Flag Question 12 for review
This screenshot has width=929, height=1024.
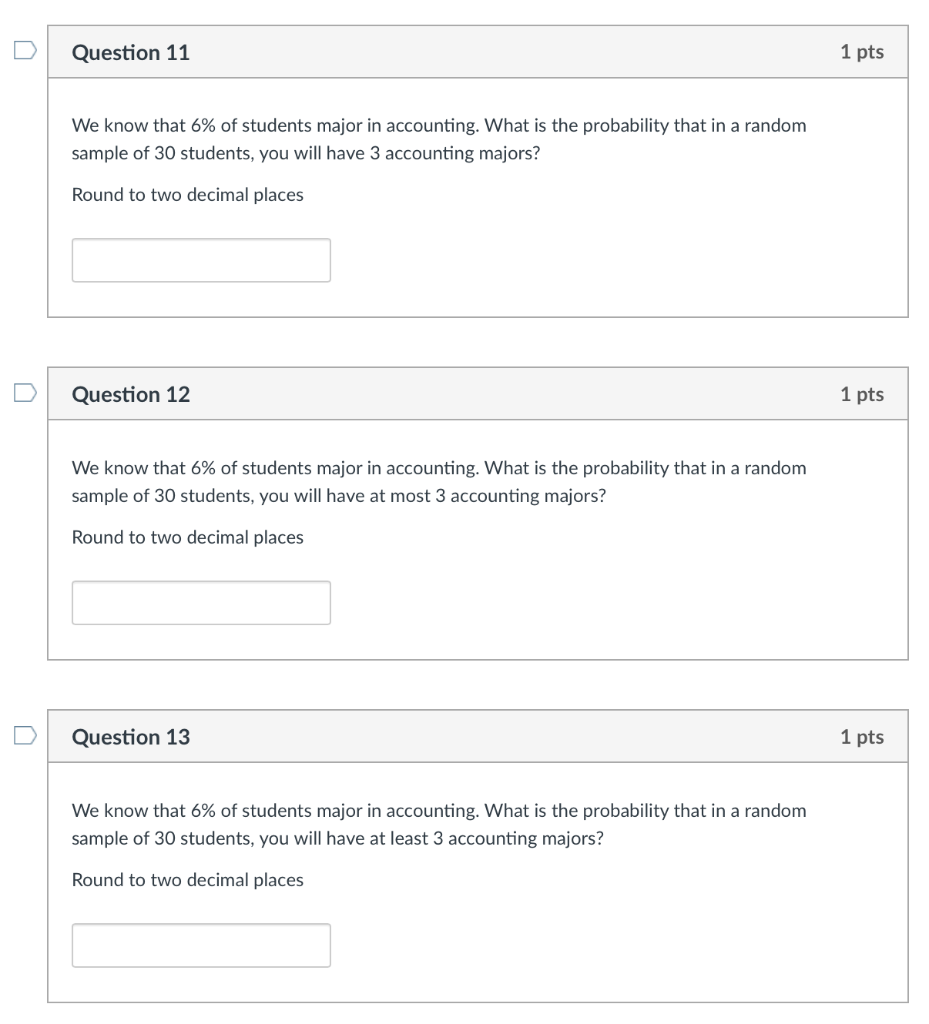pos(25,392)
